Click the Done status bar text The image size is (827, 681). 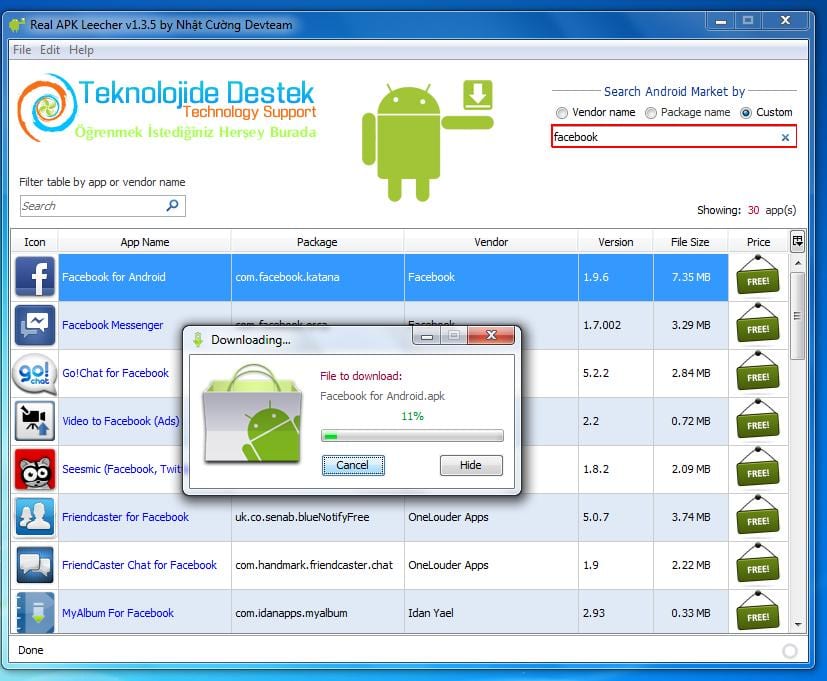coord(31,650)
